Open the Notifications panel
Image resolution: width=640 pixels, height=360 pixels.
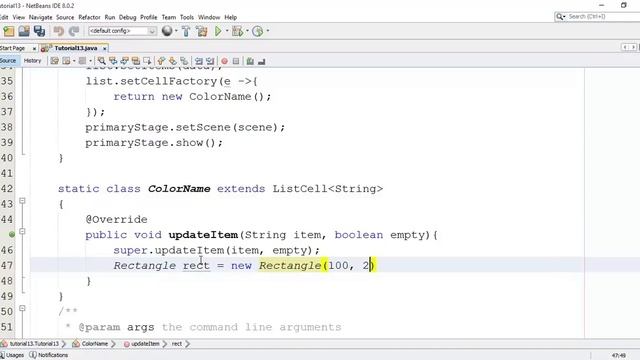49,355
